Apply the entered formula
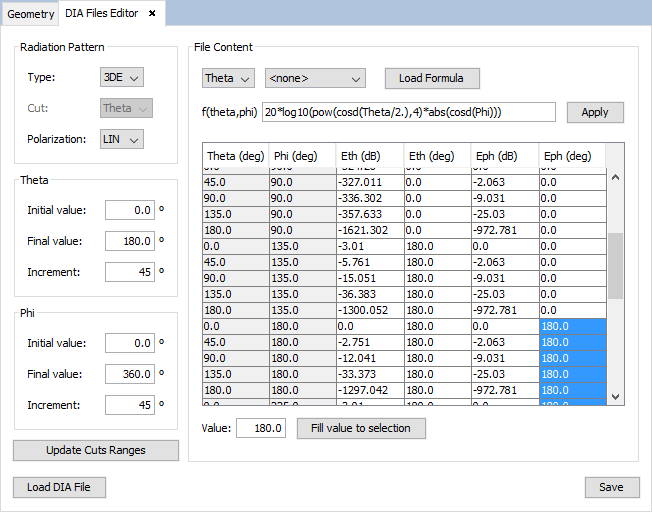652x512 pixels. click(594, 112)
